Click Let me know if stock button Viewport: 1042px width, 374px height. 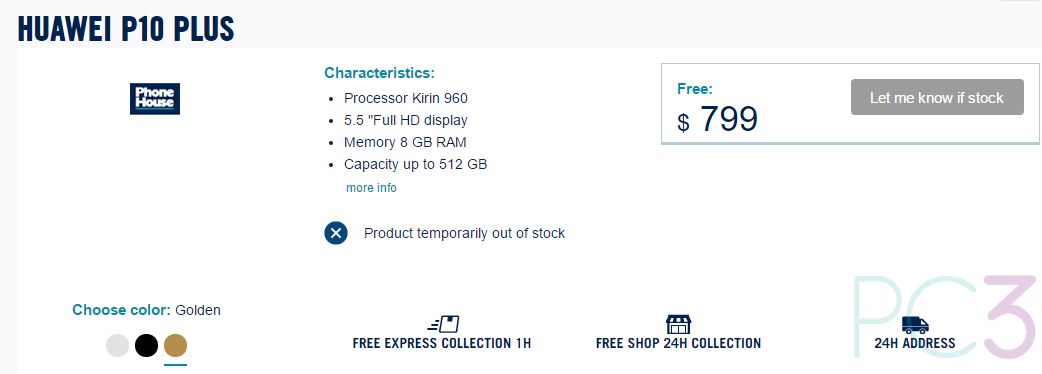pos(937,98)
